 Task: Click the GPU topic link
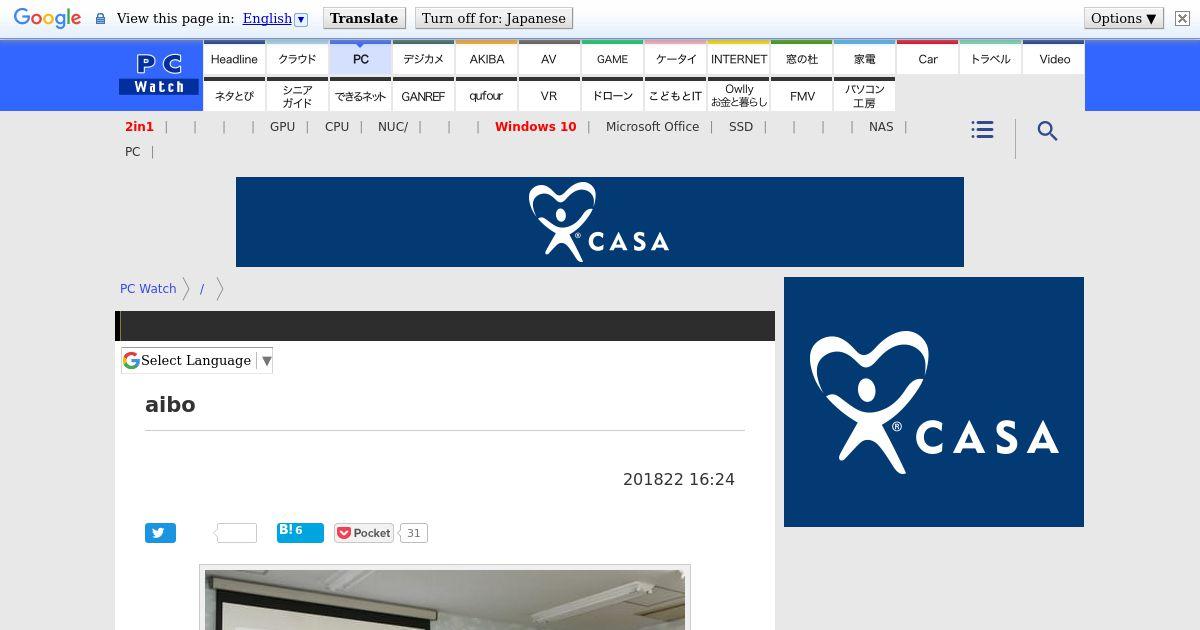pos(282,127)
